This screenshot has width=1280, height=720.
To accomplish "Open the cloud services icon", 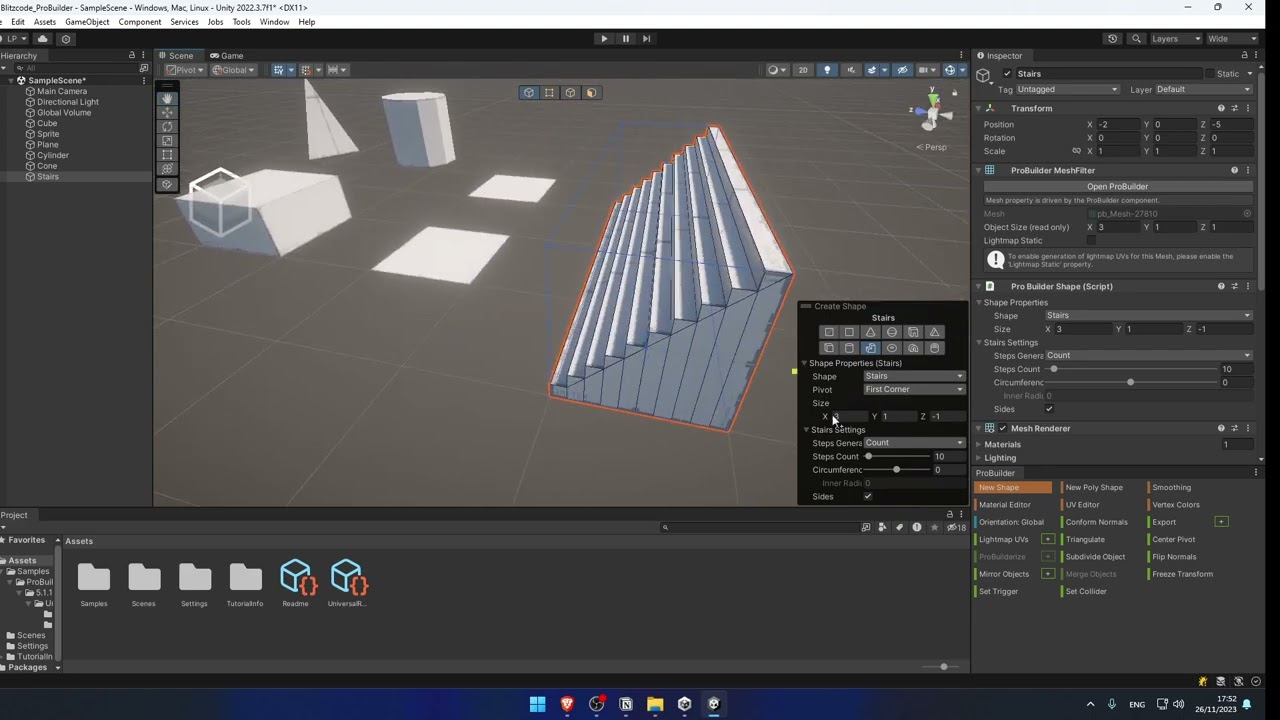I will (42, 39).
